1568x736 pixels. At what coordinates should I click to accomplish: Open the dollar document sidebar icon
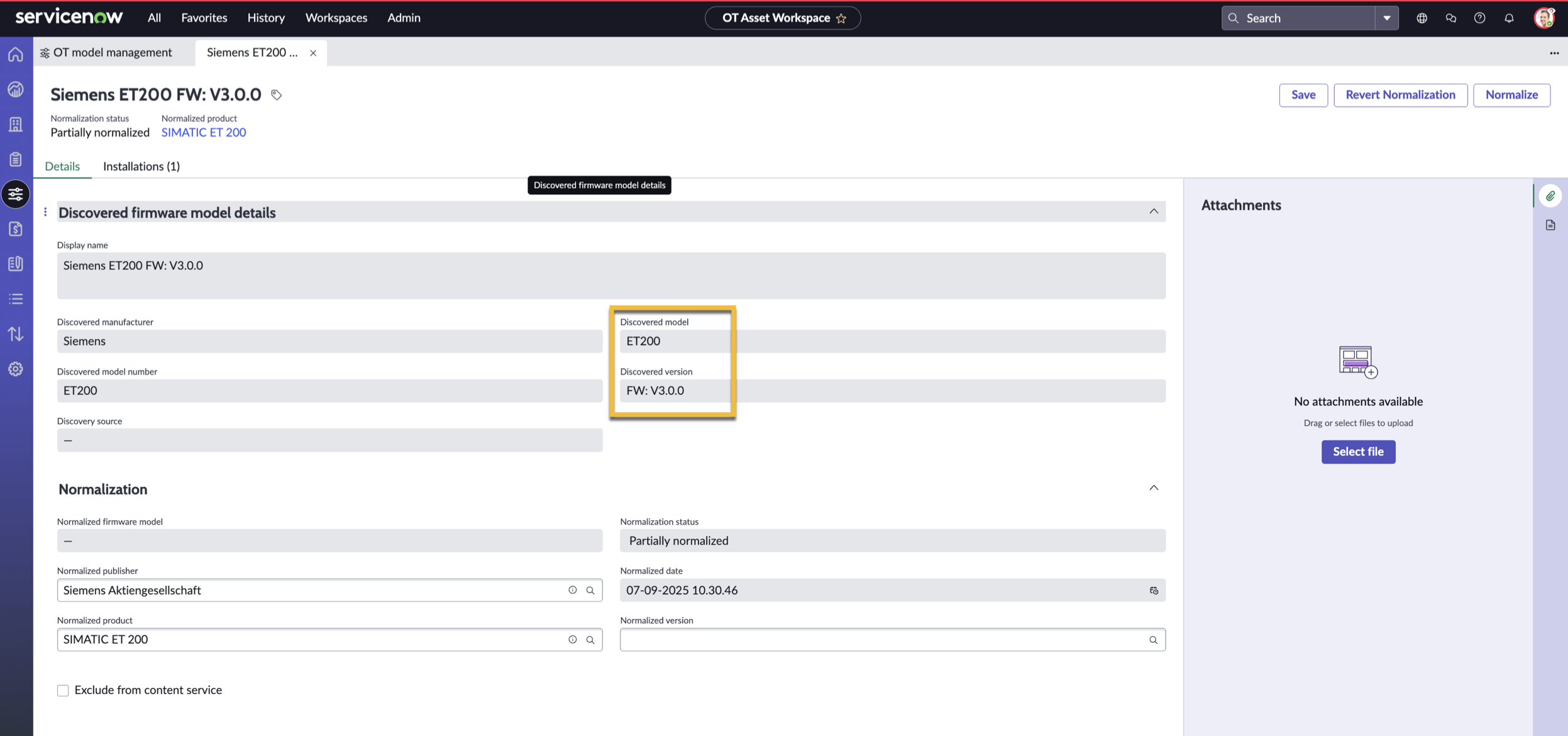coord(16,229)
